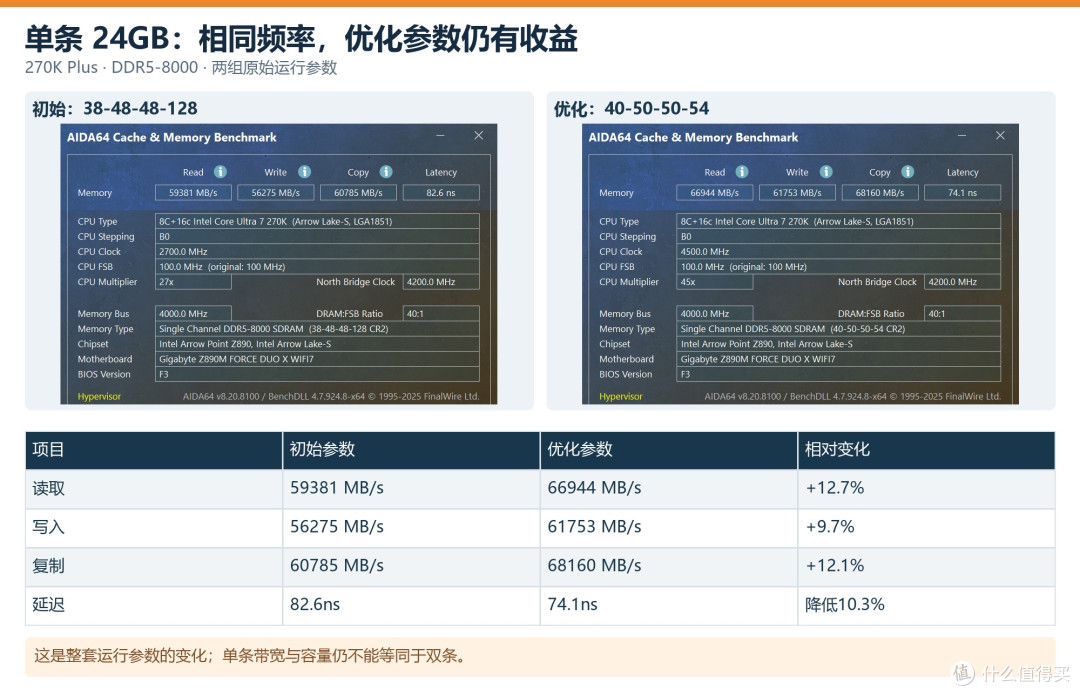Image resolution: width=1080 pixels, height=696 pixels.
Task: Click the left window North Bridge Clock 4200.0 MHz value
Action: point(441,282)
